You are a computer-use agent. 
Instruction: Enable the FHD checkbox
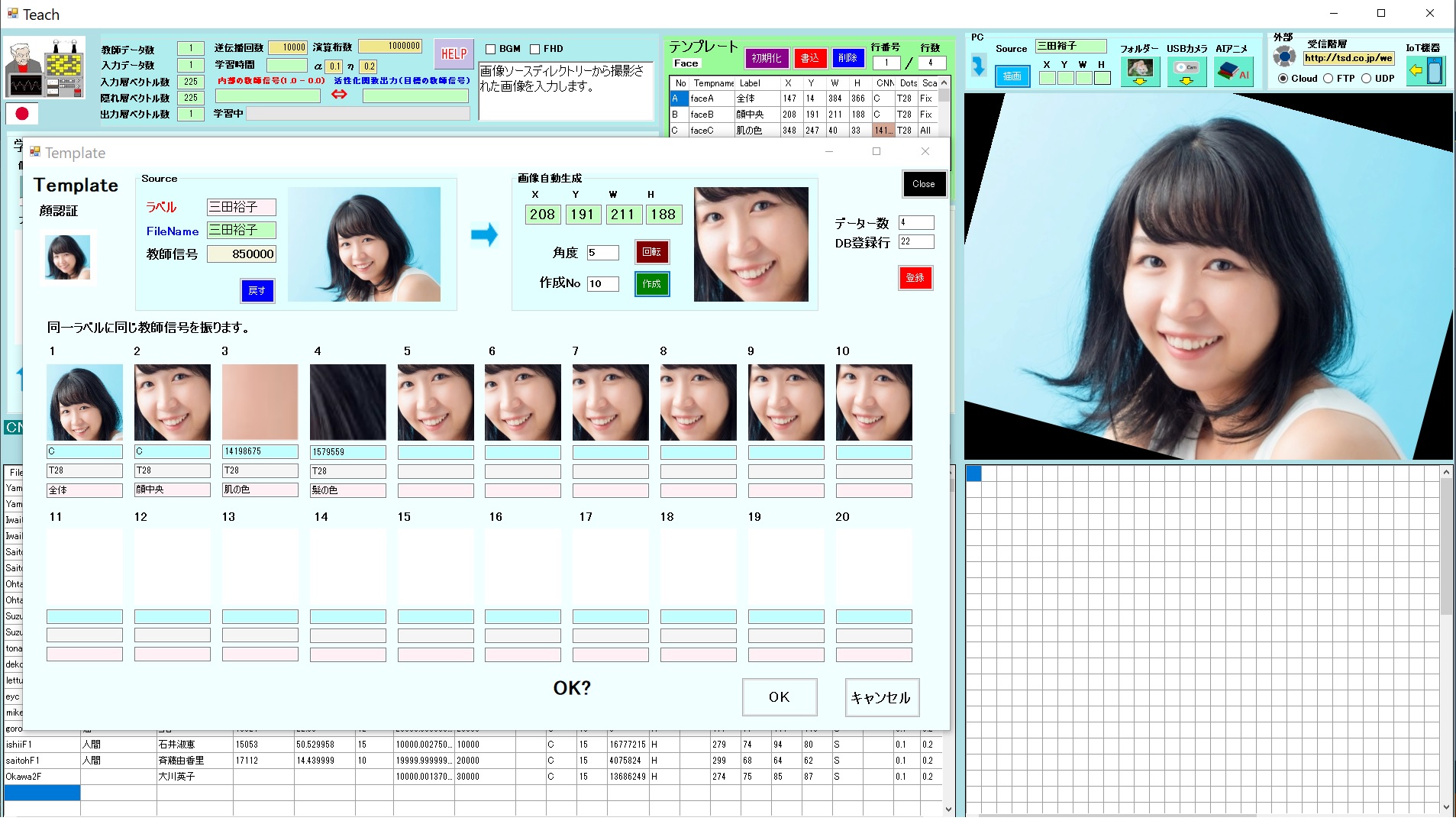[x=535, y=49]
